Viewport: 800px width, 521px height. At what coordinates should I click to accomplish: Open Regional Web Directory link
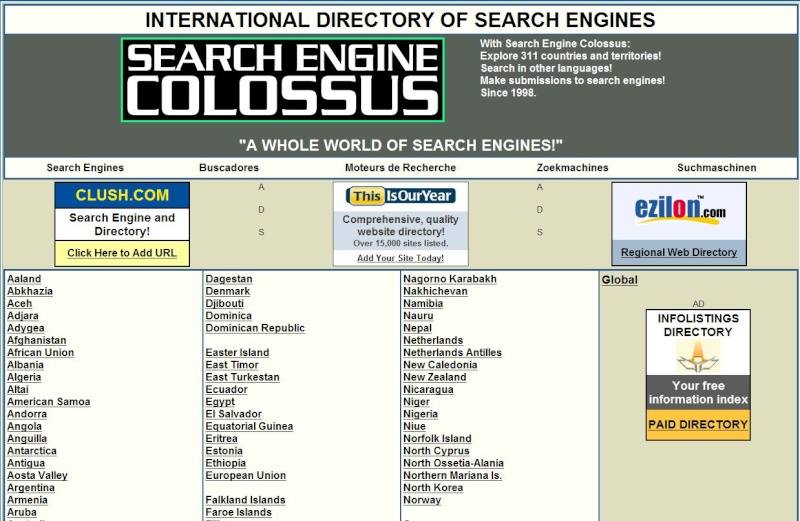click(x=679, y=252)
